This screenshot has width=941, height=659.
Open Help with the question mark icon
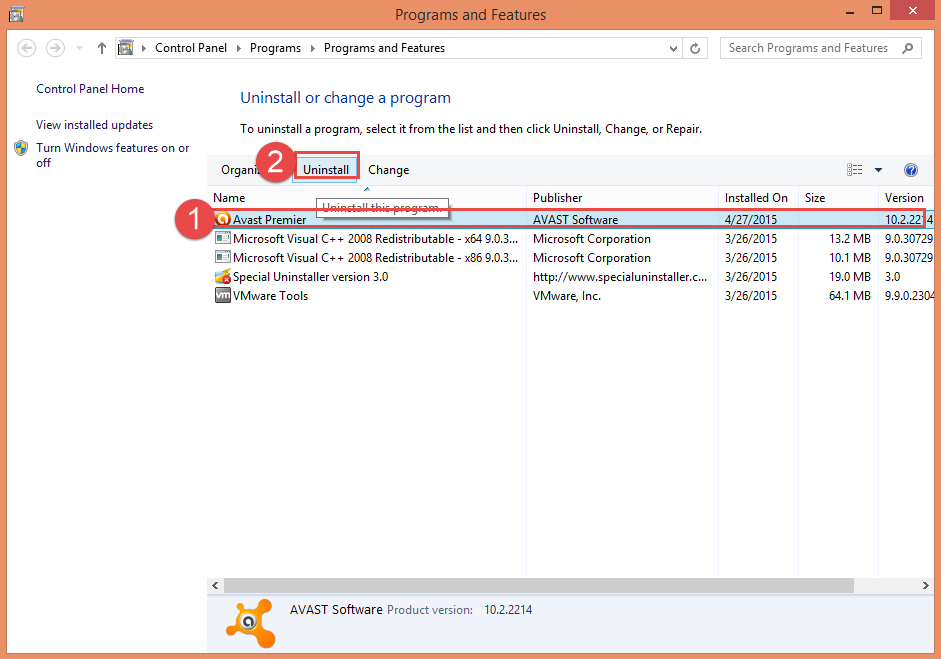click(910, 170)
